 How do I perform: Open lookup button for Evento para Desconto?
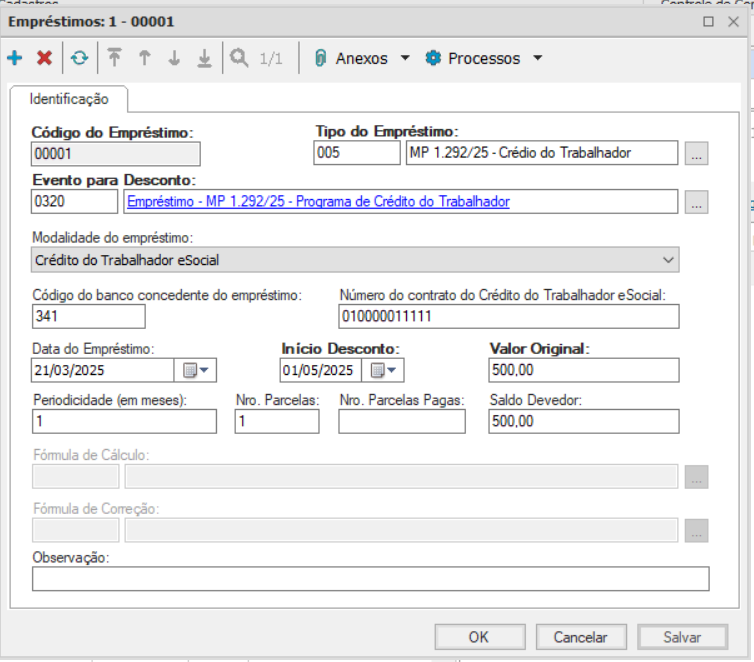click(x=696, y=202)
